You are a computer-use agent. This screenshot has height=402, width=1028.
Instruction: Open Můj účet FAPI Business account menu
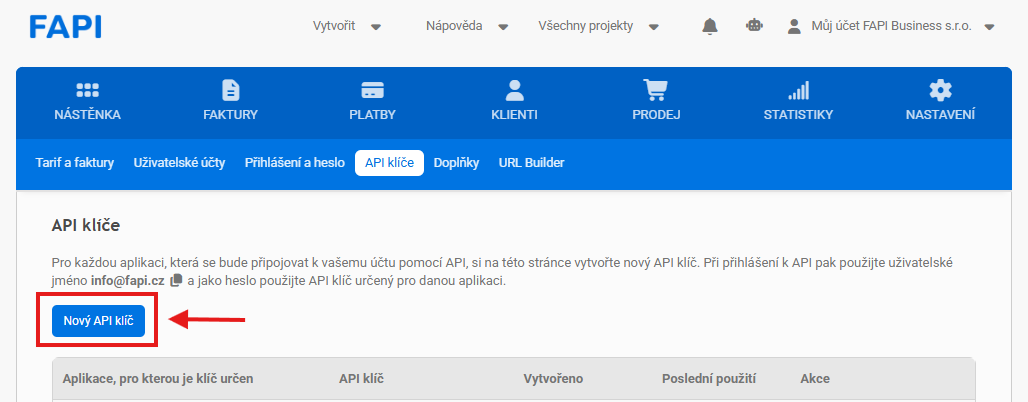(892, 26)
